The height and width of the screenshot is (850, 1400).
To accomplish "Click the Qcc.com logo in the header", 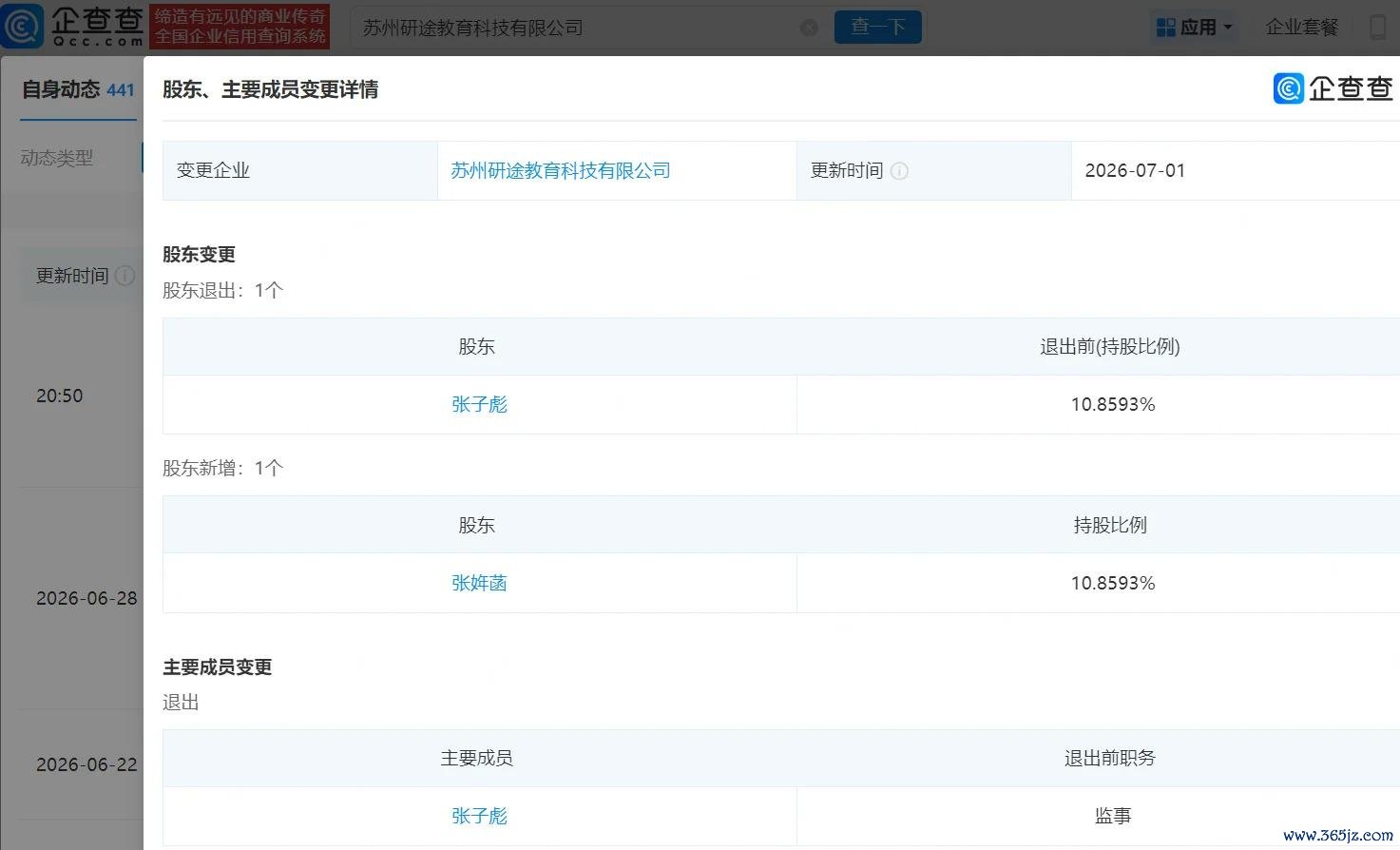I will point(72,26).
